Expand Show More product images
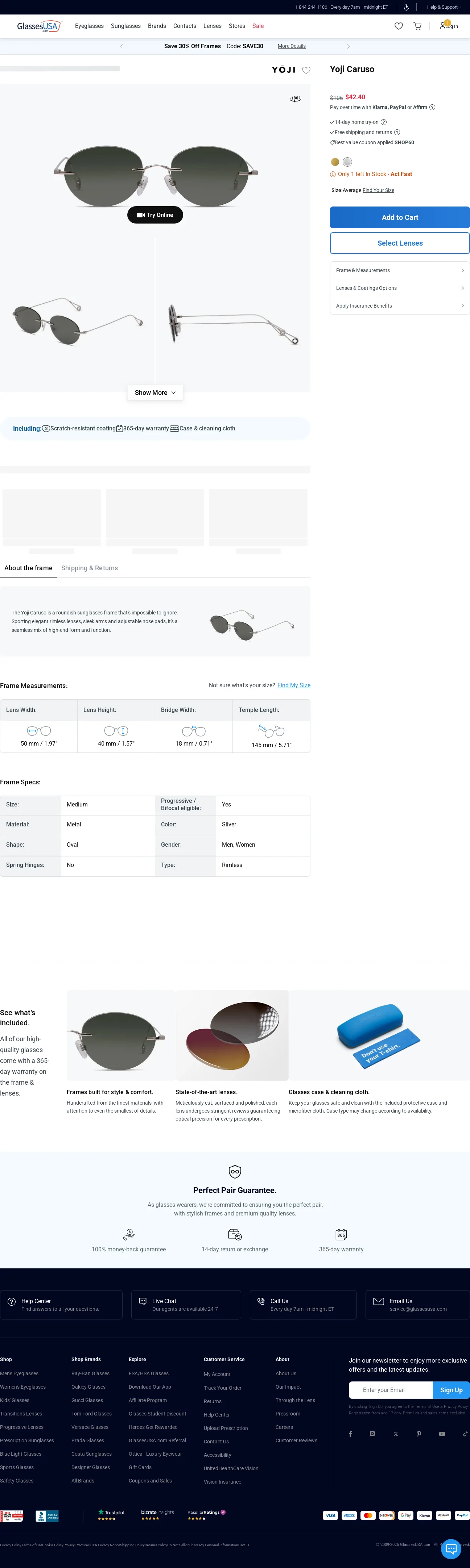The height and width of the screenshot is (1568, 470). (x=155, y=393)
